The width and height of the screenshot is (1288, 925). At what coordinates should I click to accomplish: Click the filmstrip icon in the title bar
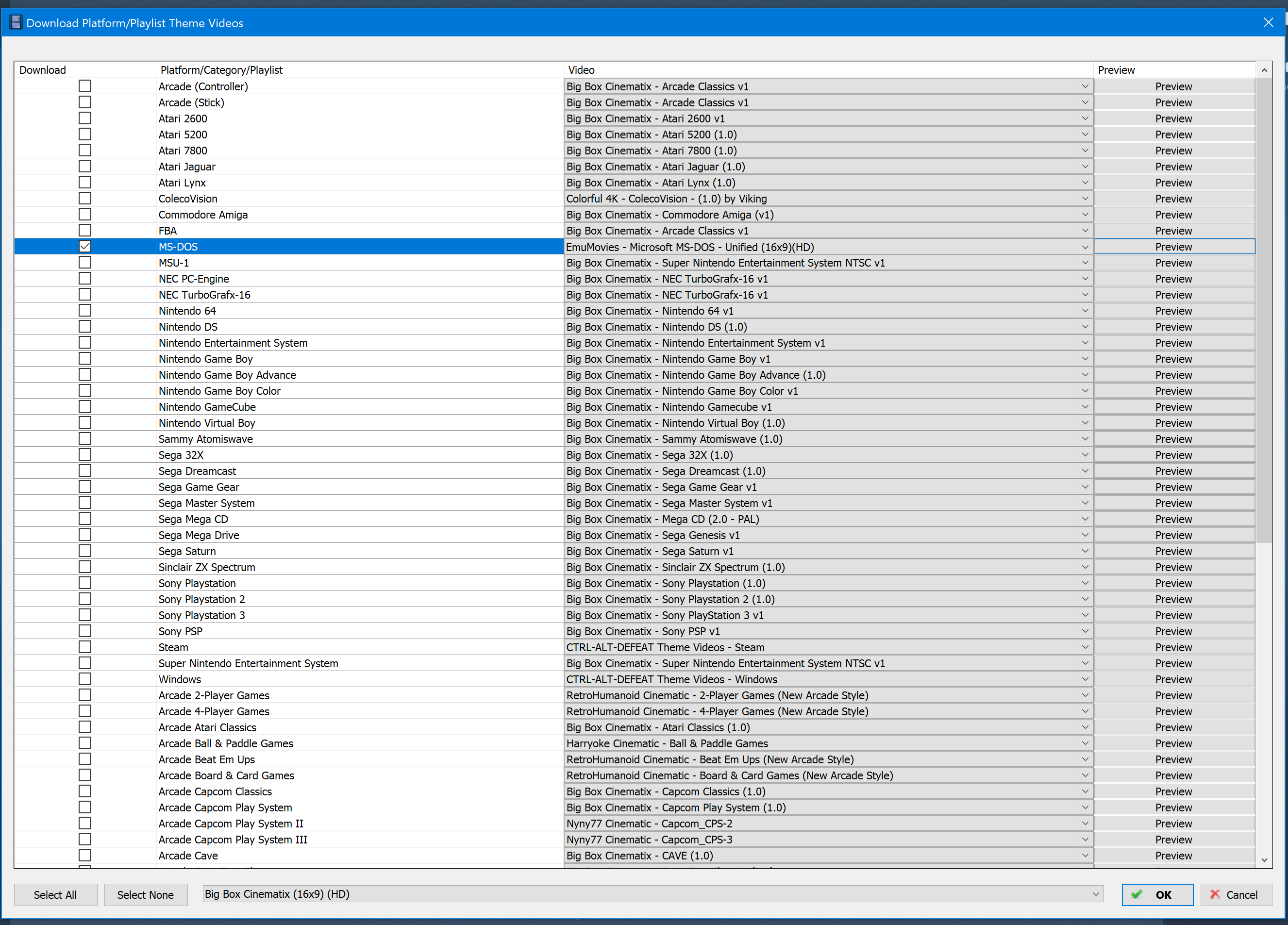[16, 23]
